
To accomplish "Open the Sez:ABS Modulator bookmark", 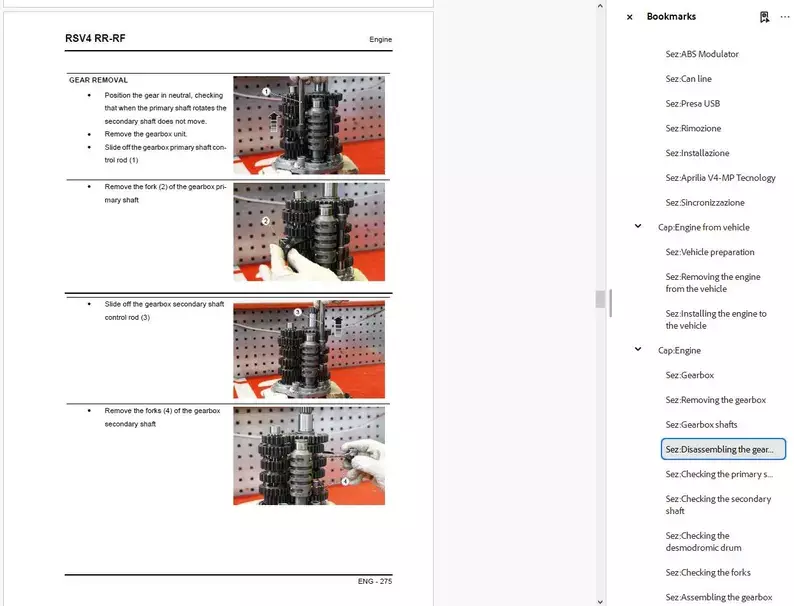I will 702,54.
